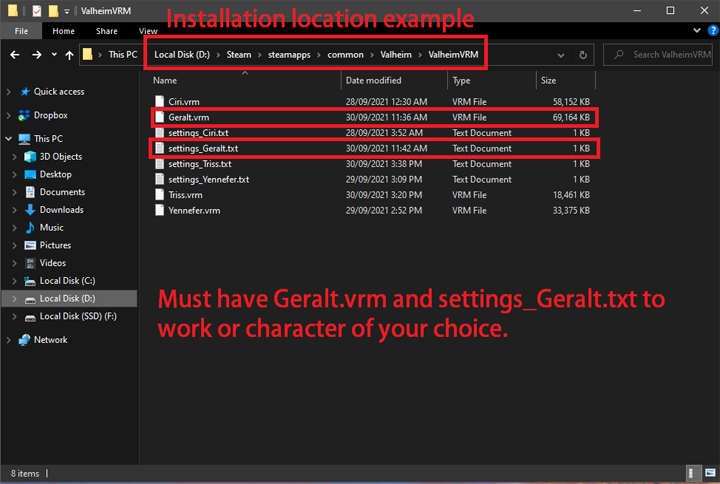The width and height of the screenshot is (720, 484).
Task: Click the Properties icon in Quick Access Toolbar
Action: pyautogui.click(x=37, y=11)
